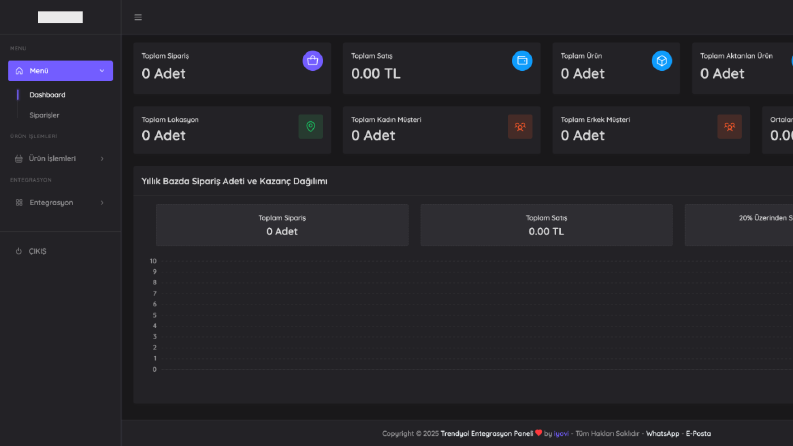Click ÇIKIŞ to log out
This screenshot has width=793, height=446.
pos(37,251)
